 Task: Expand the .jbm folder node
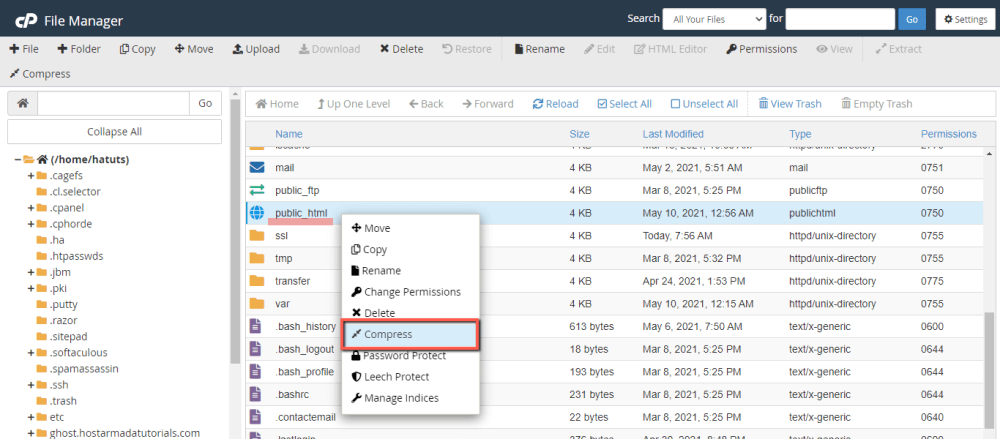tap(31, 272)
